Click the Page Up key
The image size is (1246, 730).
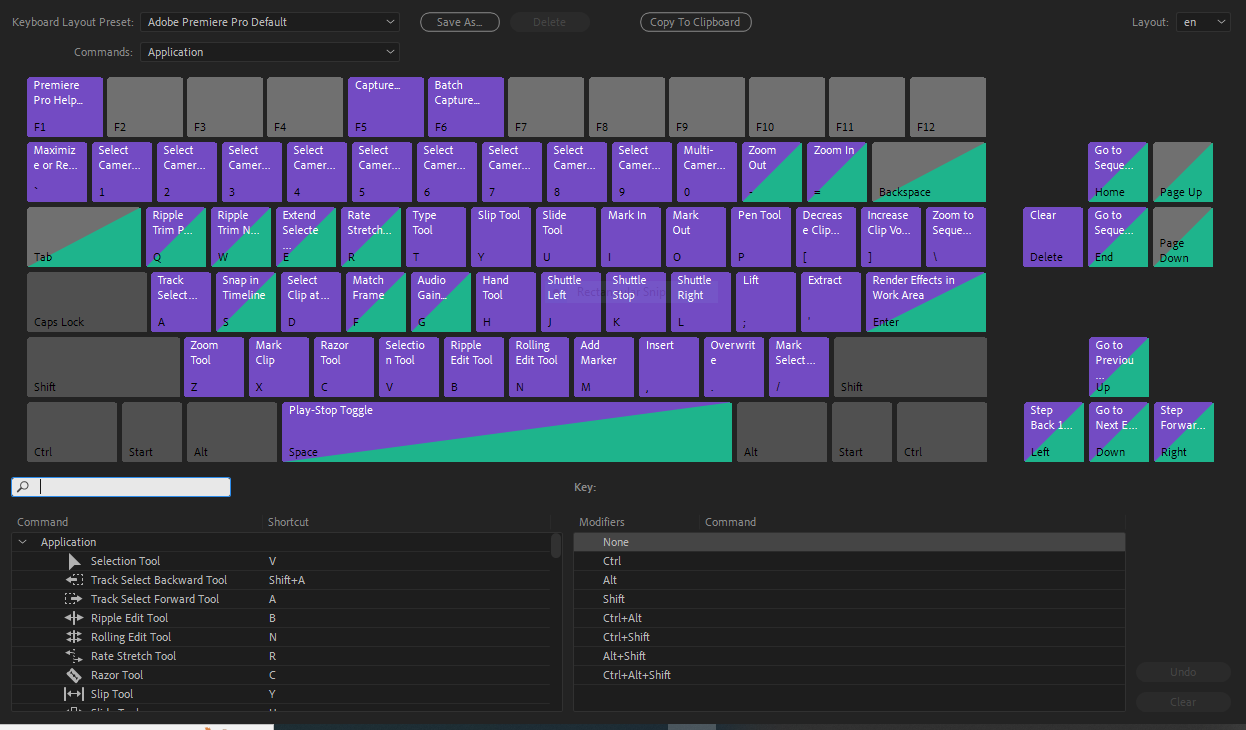[1184, 172]
